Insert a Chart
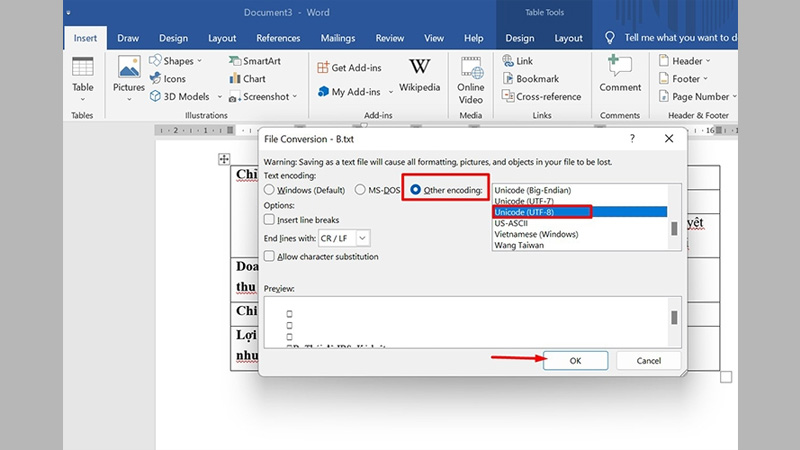 click(x=247, y=79)
